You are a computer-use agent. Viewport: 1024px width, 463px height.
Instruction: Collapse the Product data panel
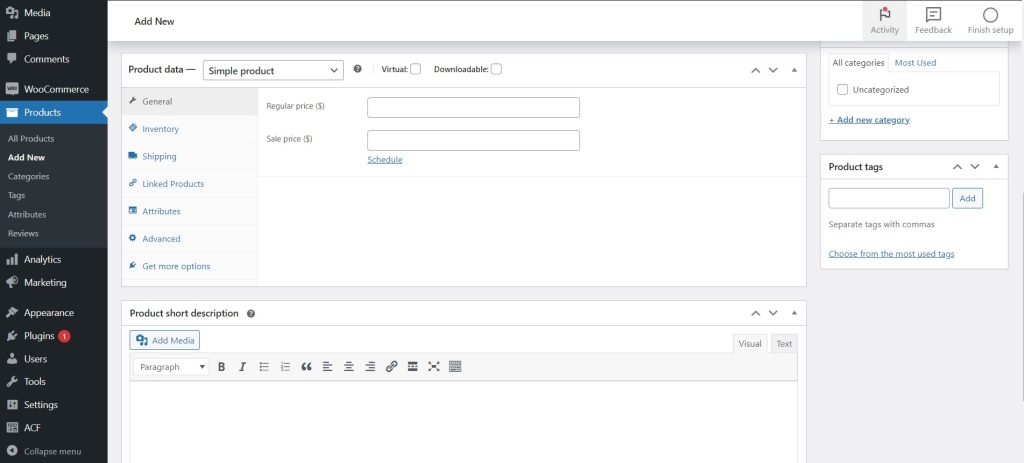(x=794, y=70)
